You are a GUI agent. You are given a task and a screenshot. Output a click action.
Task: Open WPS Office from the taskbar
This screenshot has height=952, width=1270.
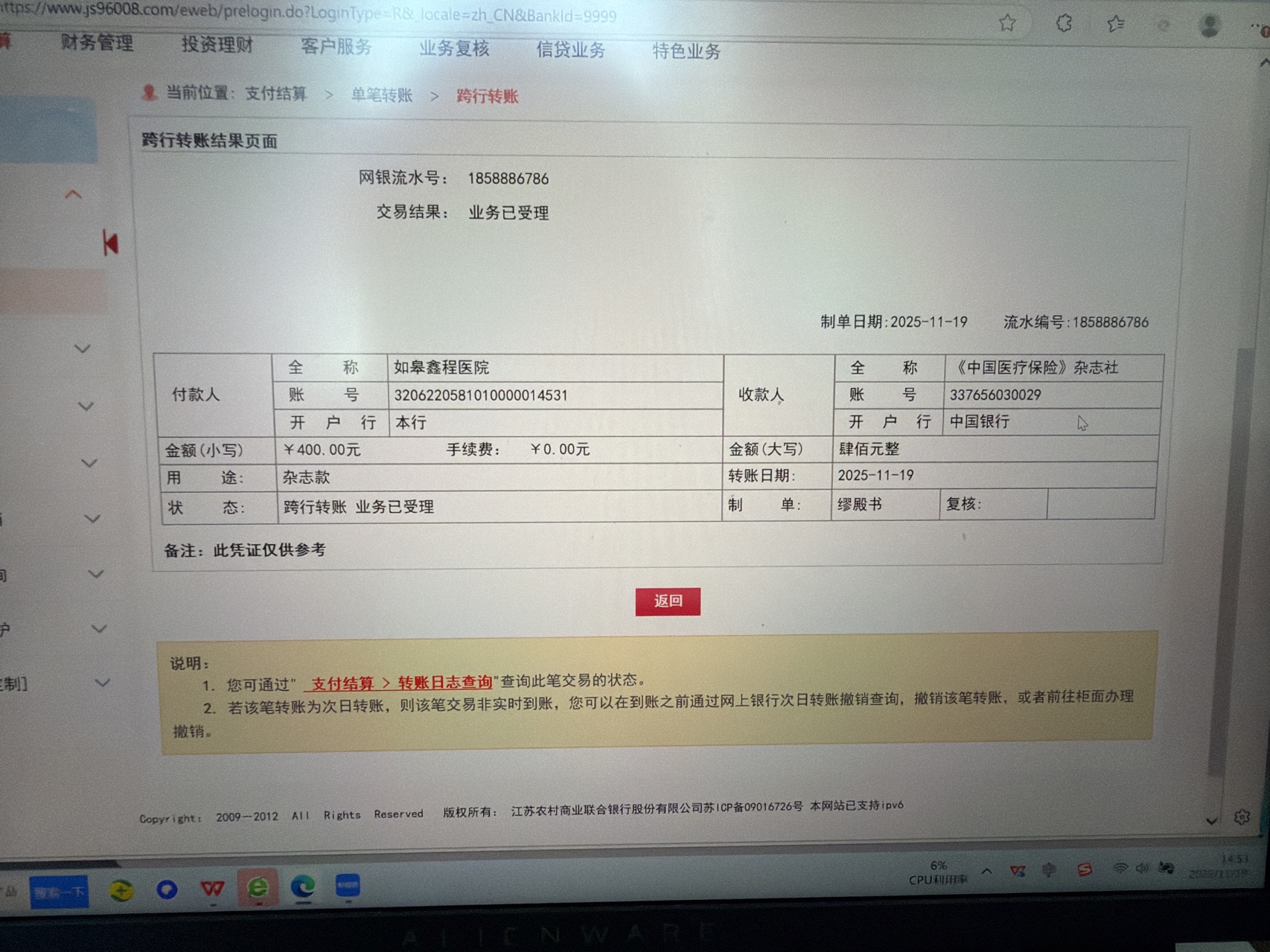pos(212,888)
